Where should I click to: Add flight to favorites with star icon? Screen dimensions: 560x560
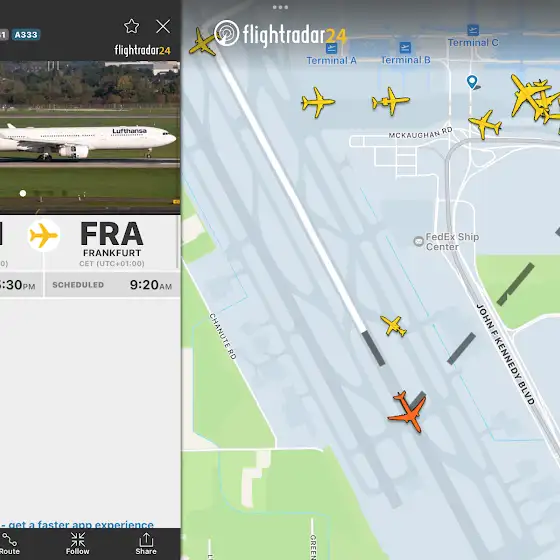coord(131,26)
